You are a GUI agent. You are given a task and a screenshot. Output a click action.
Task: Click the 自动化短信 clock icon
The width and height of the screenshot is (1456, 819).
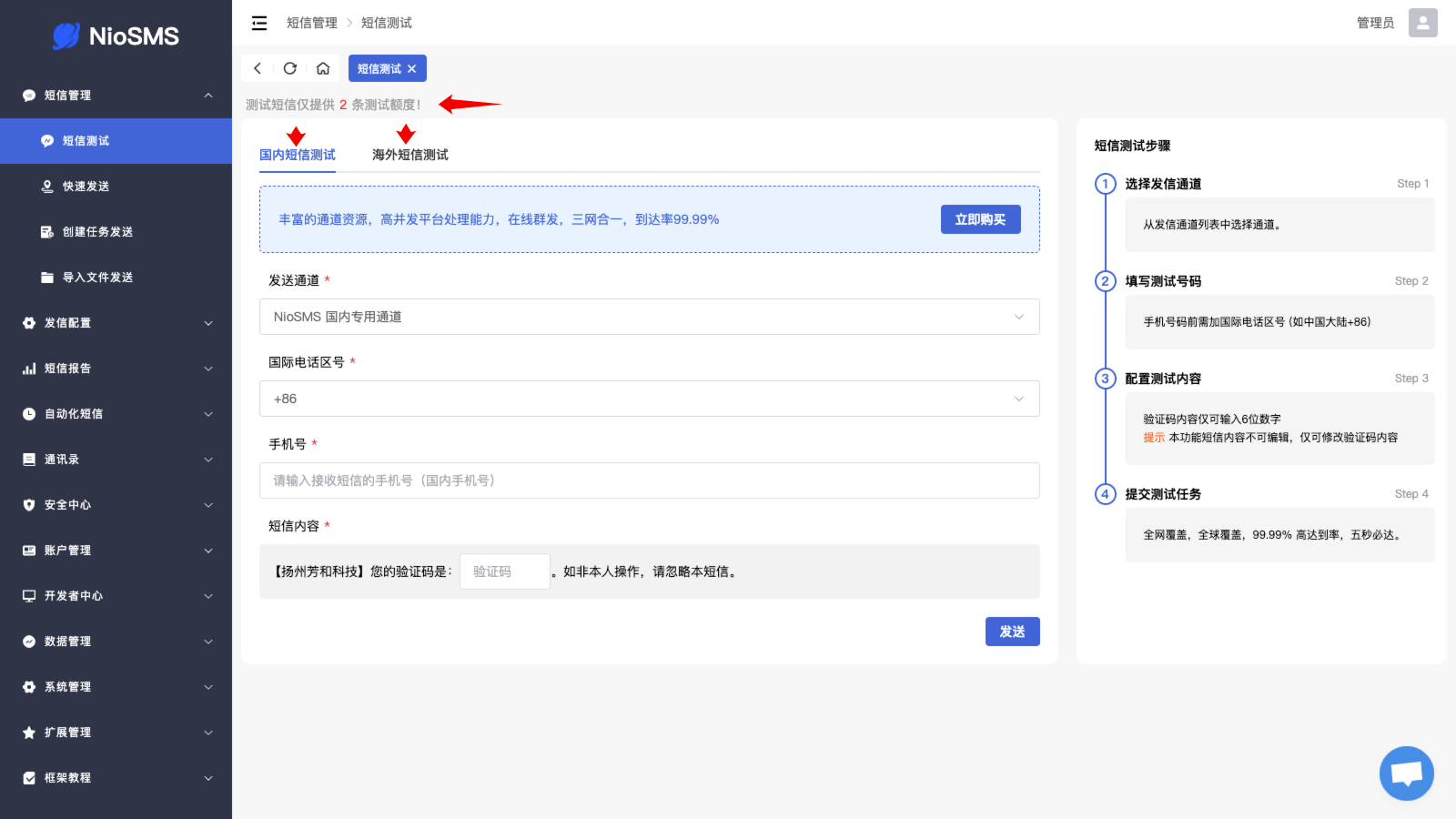29,414
